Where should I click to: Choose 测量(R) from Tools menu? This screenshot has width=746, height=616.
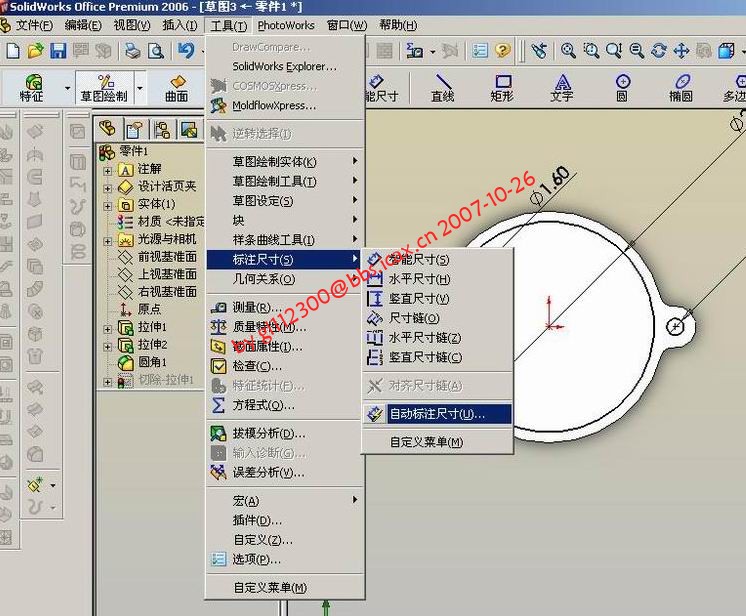(x=285, y=308)
